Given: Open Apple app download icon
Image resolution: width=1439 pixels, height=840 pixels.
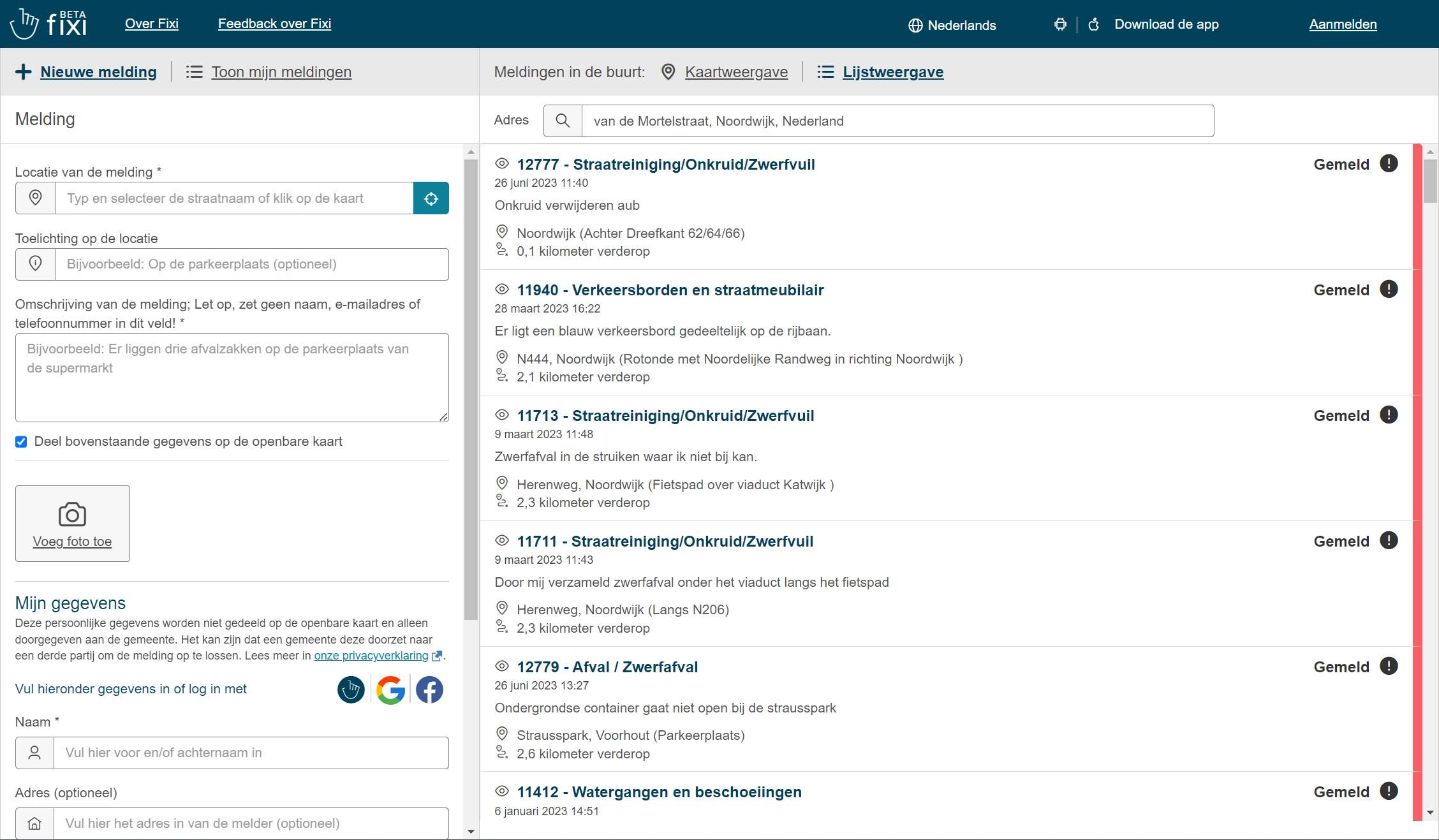Looking at the screenshot, I should click(1094, 24).
